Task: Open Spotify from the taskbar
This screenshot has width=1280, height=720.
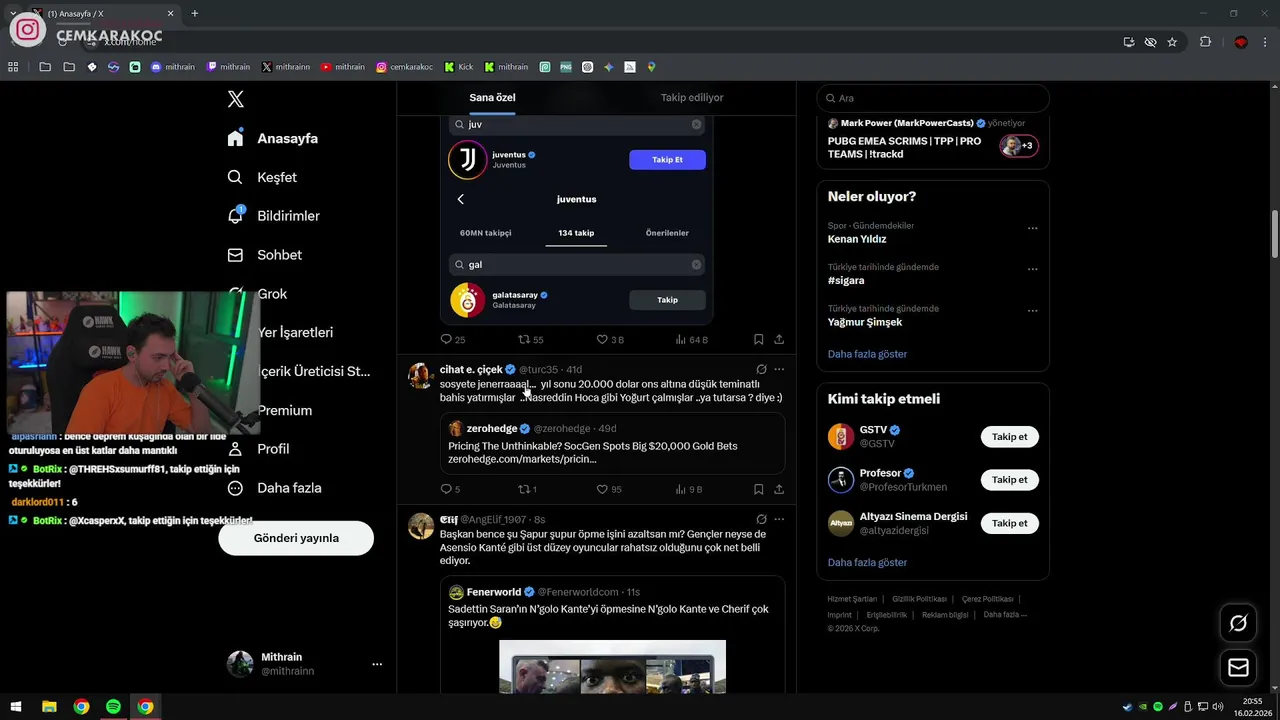Action: (113, 707)
